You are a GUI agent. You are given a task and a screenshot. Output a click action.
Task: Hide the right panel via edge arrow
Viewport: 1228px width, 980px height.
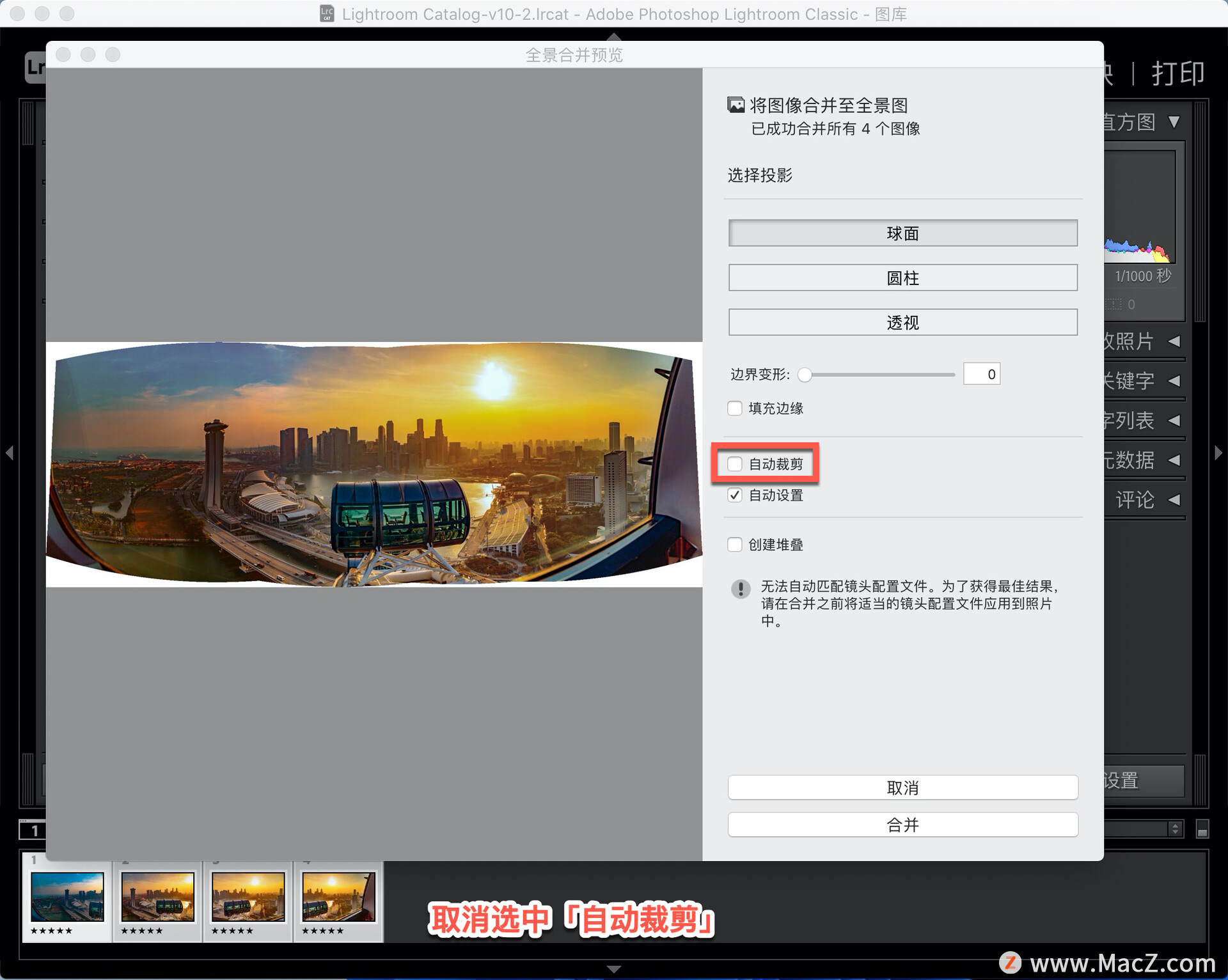(x=1218, y=453)
